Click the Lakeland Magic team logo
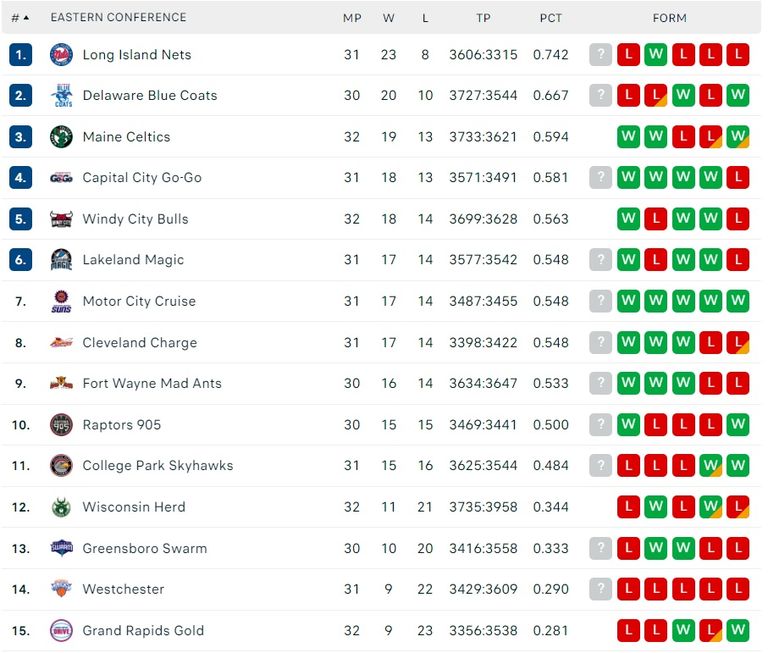 click(61, 260)
